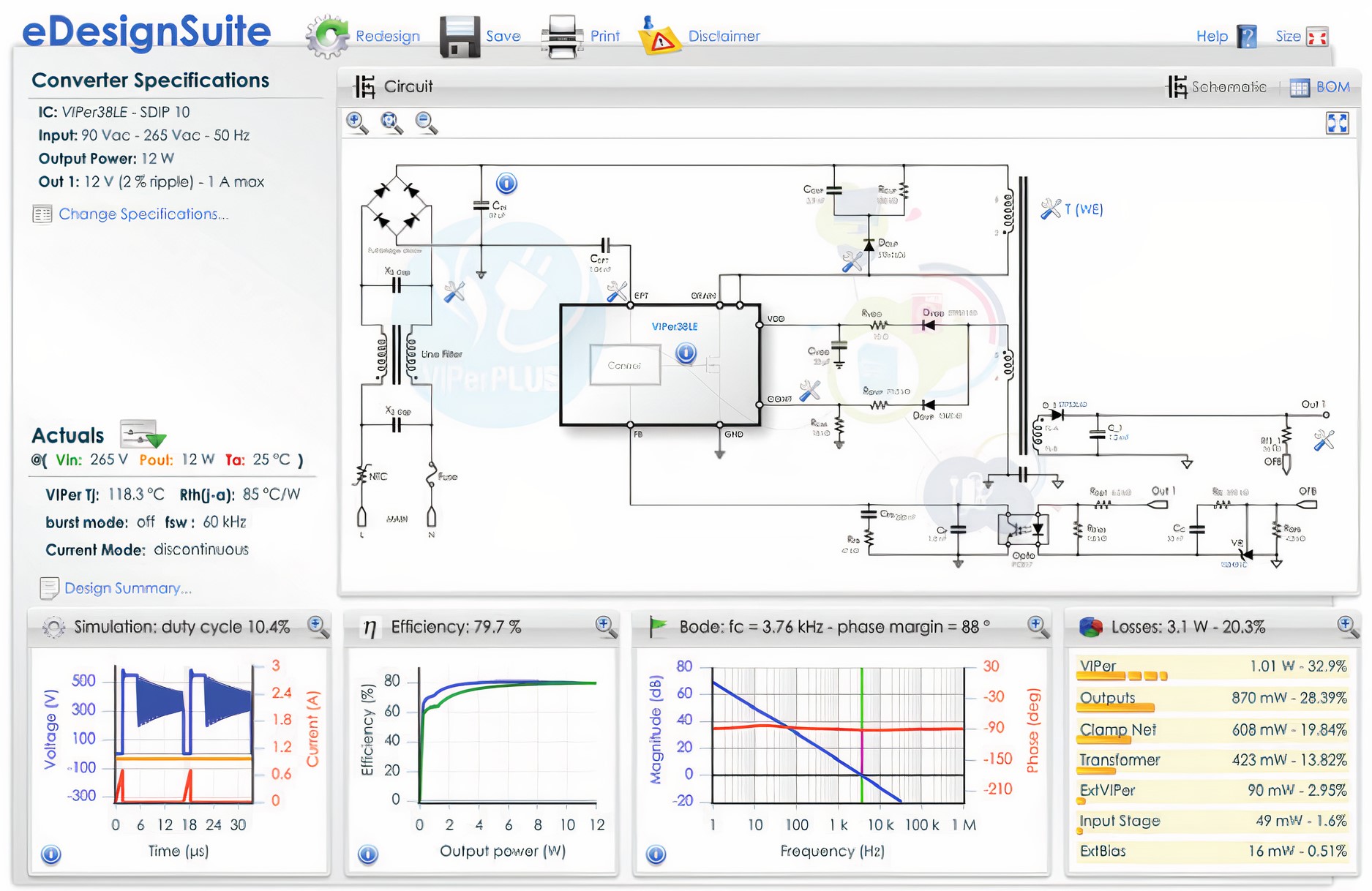Open the Change Specifications link

[x=143, y=214]
